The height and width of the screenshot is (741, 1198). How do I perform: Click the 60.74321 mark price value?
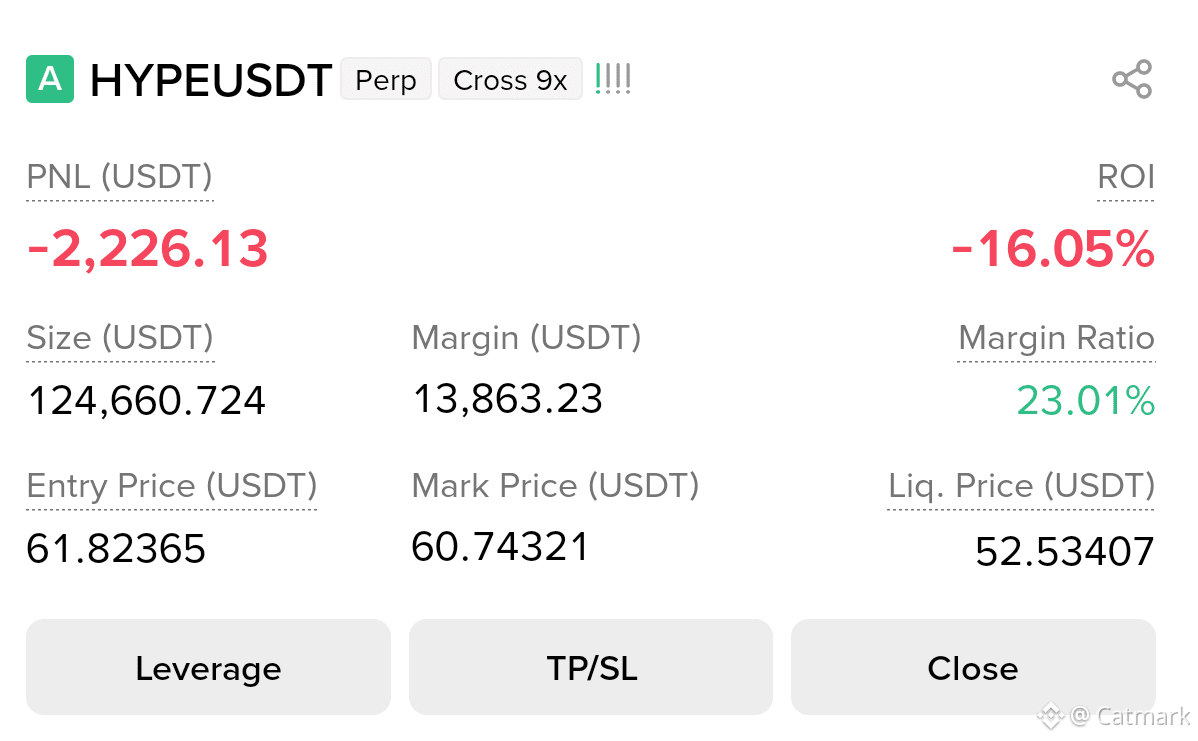(x=500, y=547)
